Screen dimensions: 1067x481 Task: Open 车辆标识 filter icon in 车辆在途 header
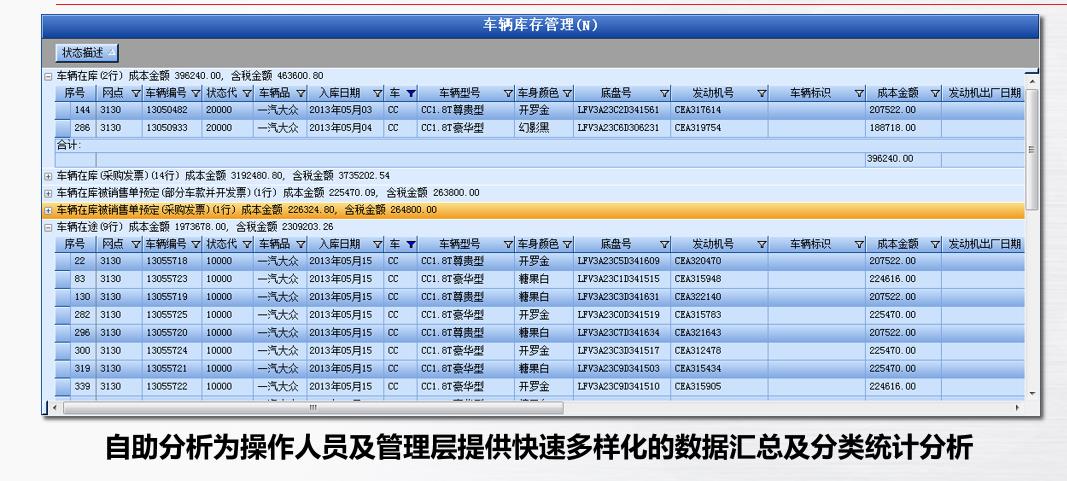tap(859, 244)
